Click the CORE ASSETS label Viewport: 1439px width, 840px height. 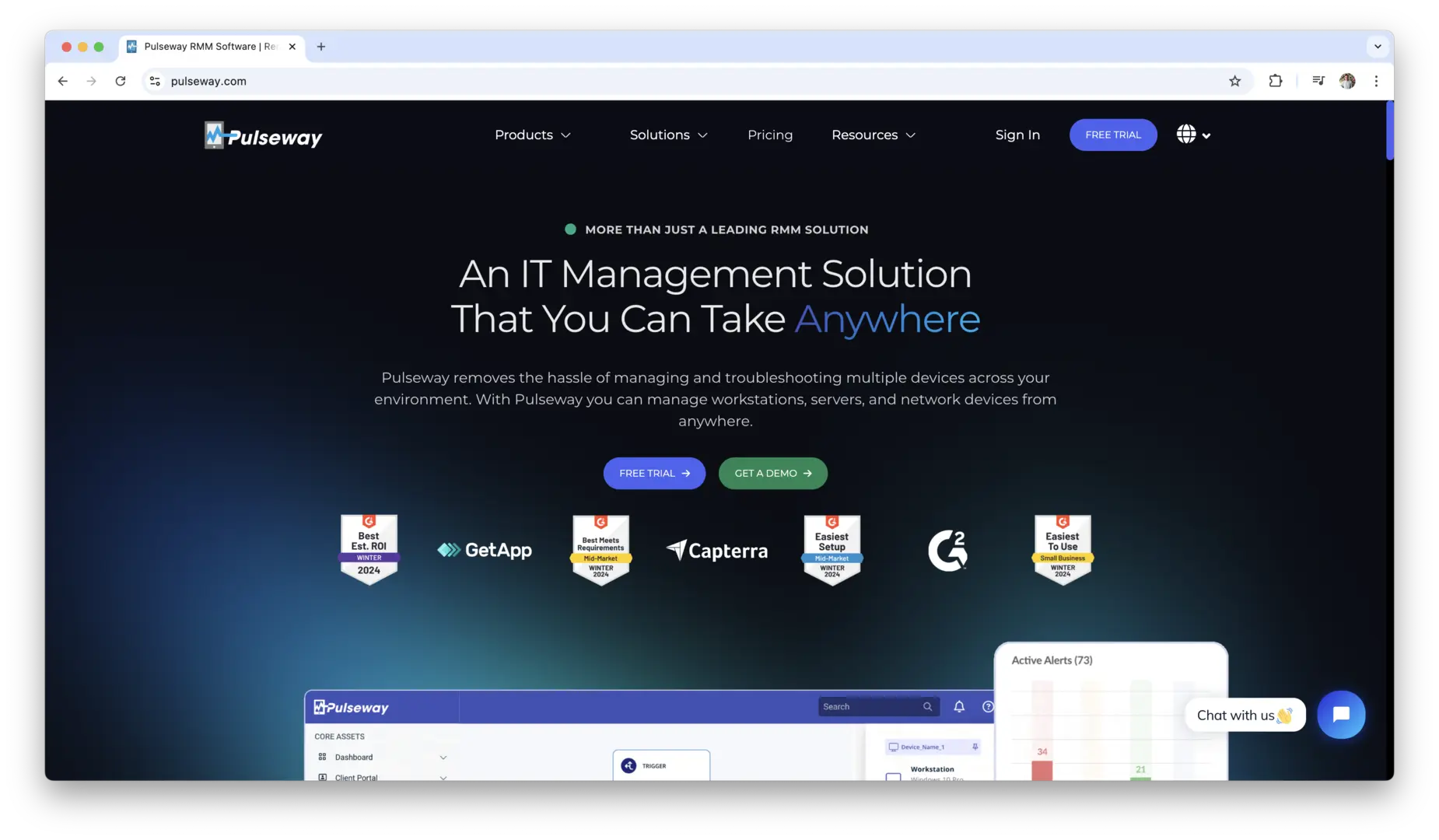click(339, 736)
